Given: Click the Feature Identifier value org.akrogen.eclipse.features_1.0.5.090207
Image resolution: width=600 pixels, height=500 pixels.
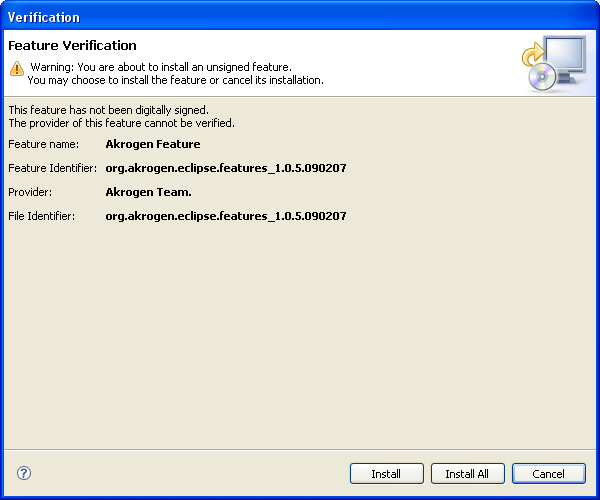Looking at the screenshot, I should [226, 168].
